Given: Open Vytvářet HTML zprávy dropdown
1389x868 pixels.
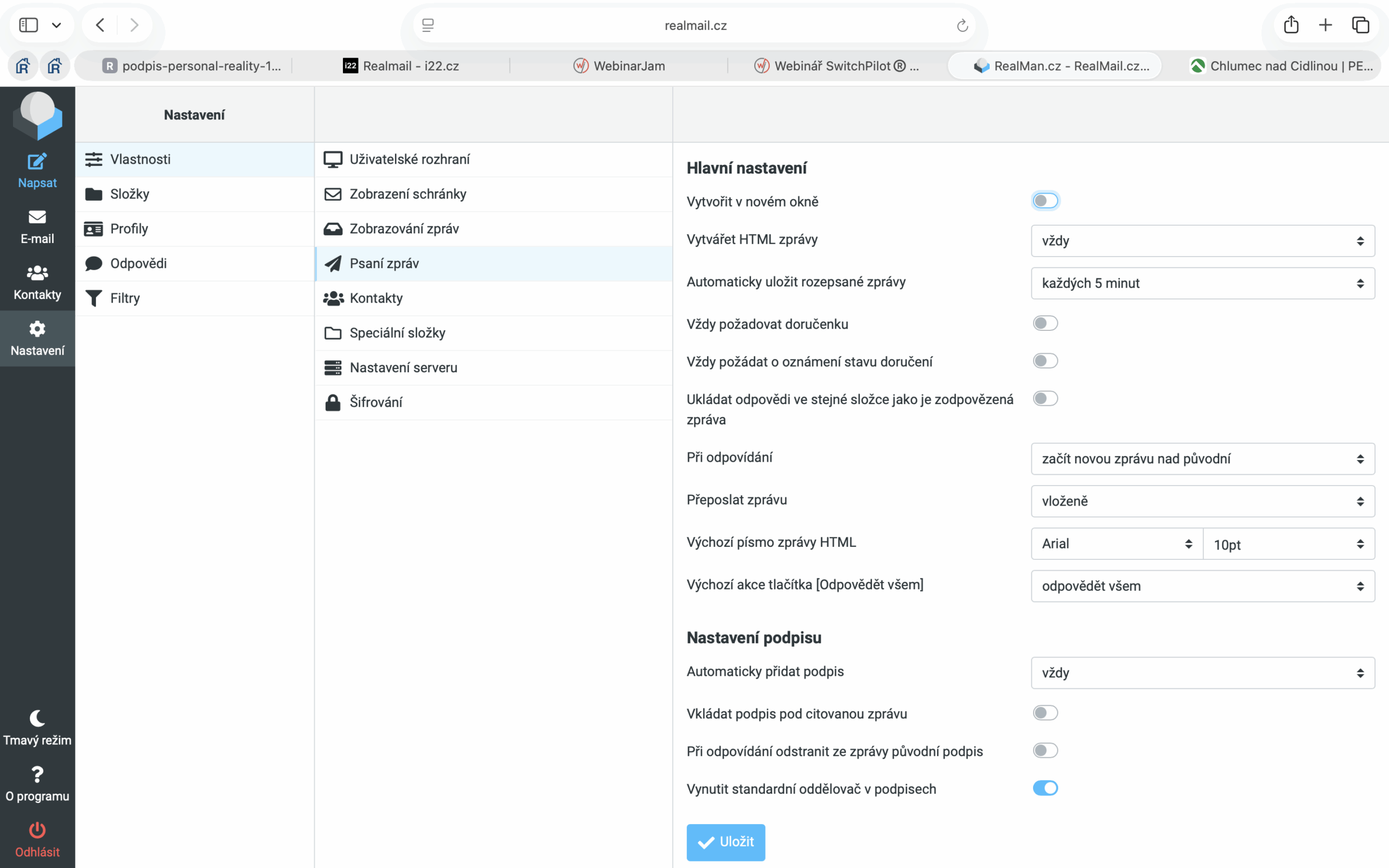Looking at the screenshot, I should point(1202,240).
